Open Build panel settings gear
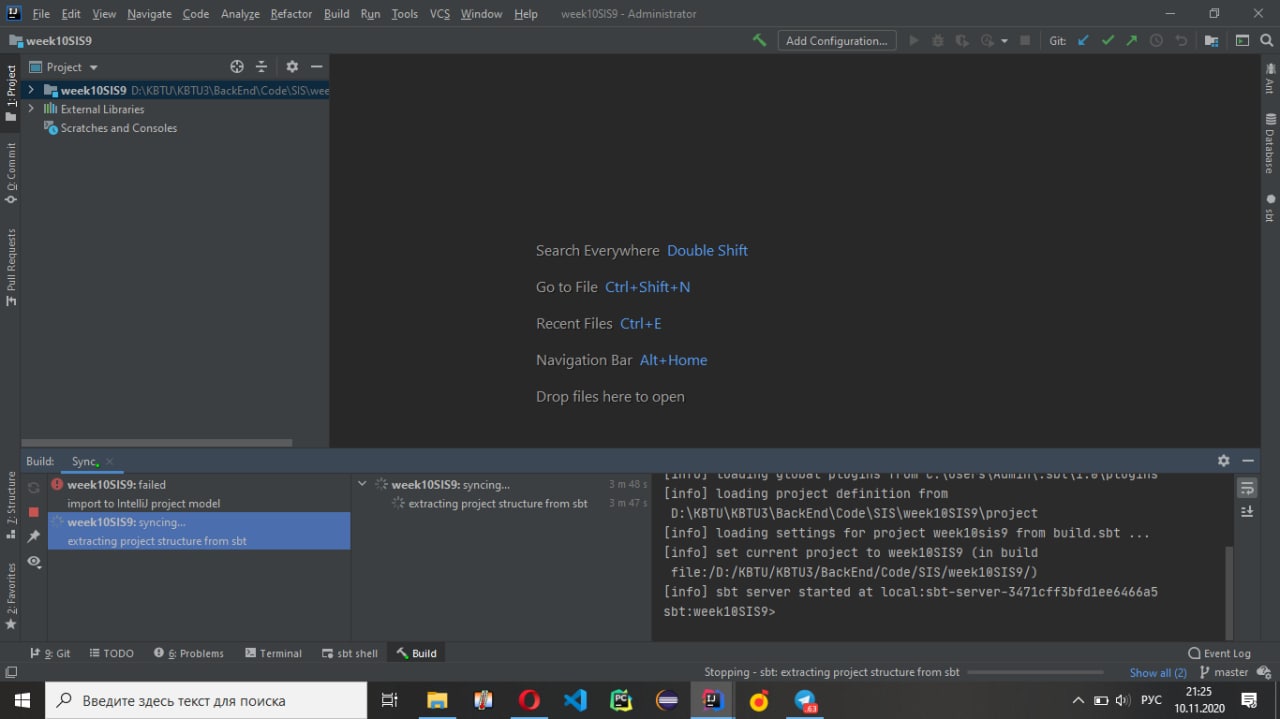1280x719 pixels. tap(1223, 461)
